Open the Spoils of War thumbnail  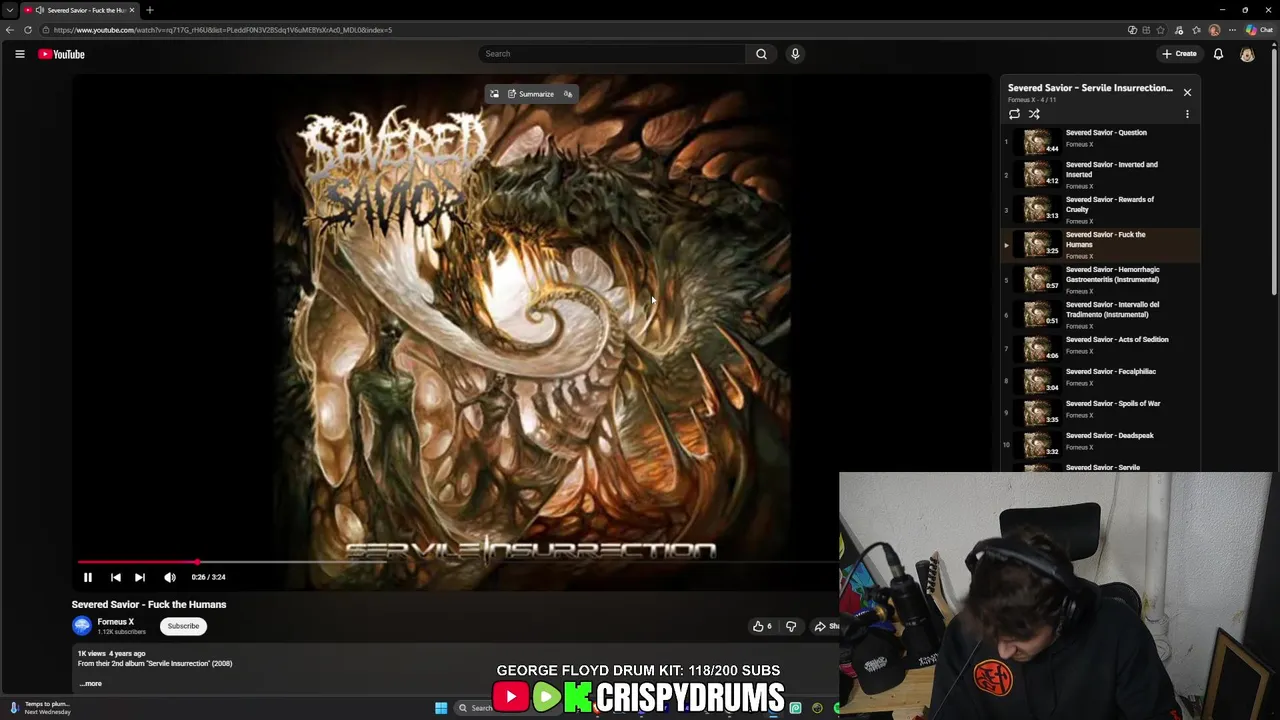(1039, 412)
